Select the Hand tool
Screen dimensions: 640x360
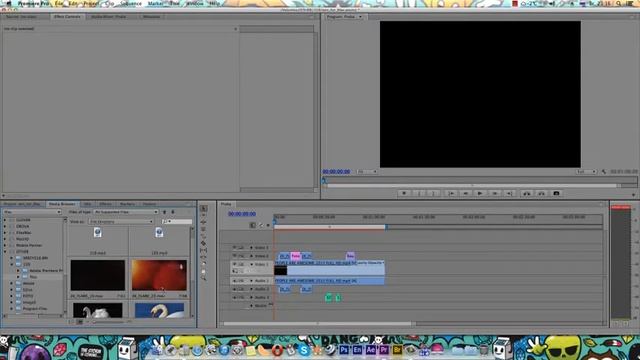(204, 271)
